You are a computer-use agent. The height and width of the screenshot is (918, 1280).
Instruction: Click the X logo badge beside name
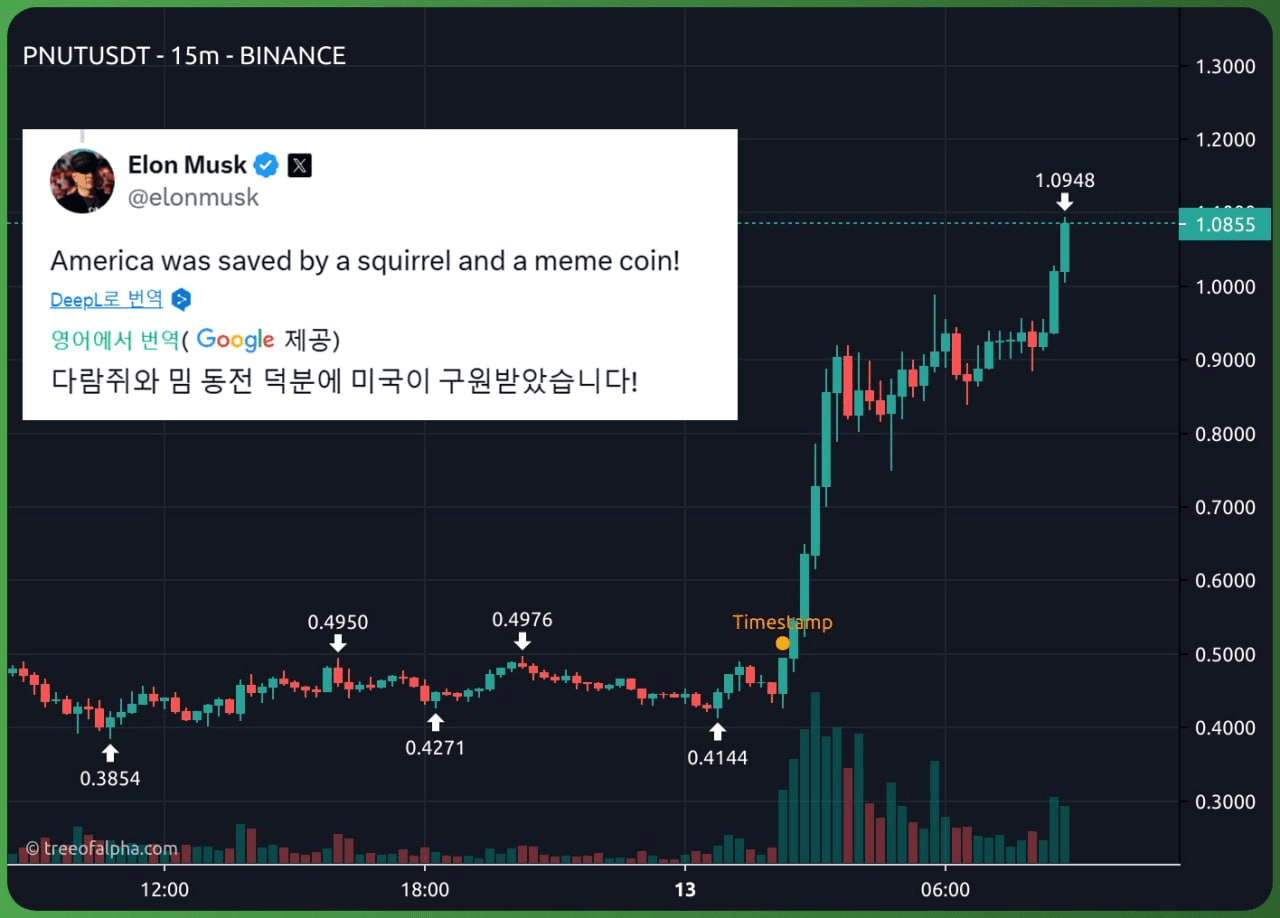[x=300, y=165]
